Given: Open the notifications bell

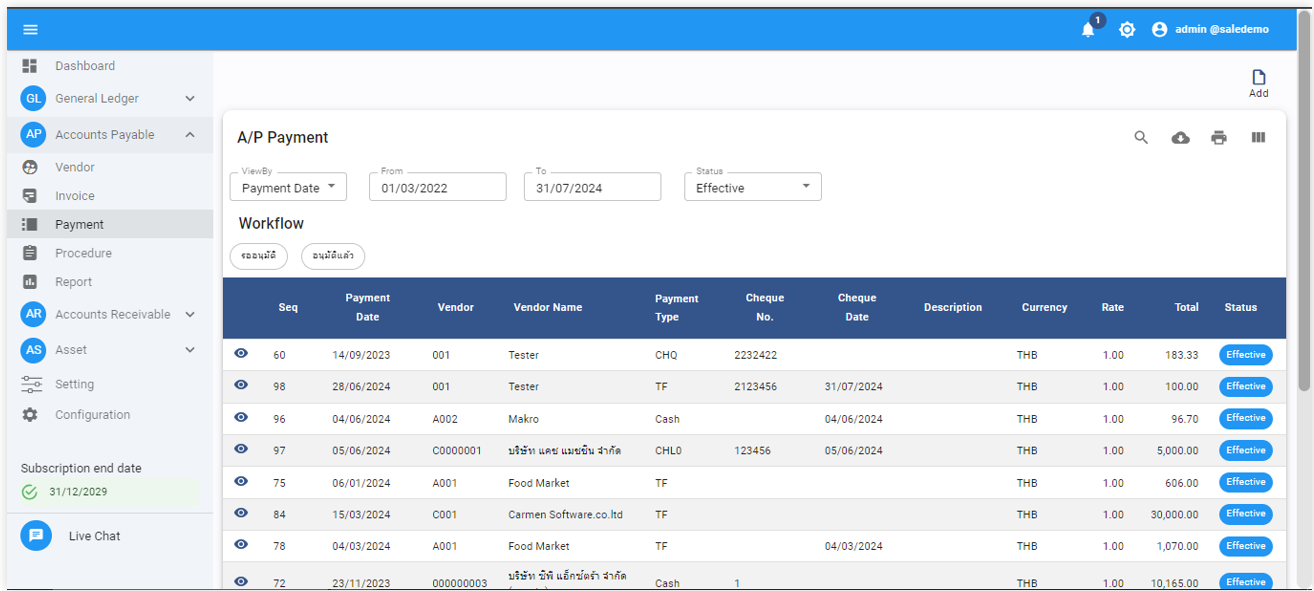Looking at the screenshot, I should 1088,30.
